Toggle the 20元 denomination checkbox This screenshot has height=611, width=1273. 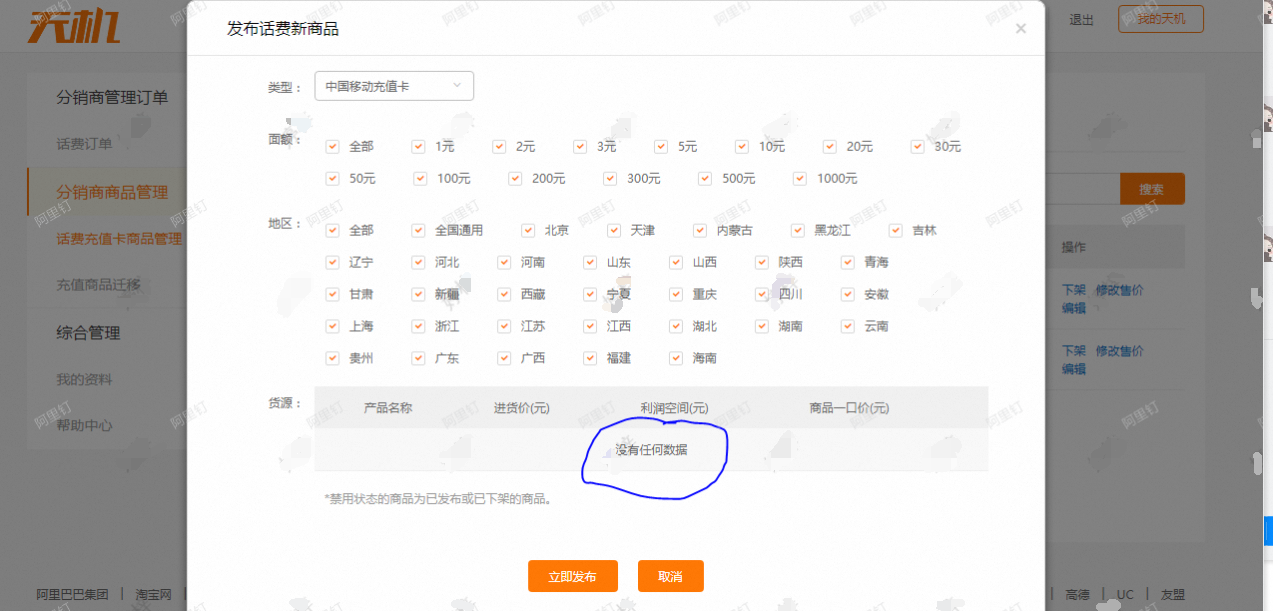(830, 146)
